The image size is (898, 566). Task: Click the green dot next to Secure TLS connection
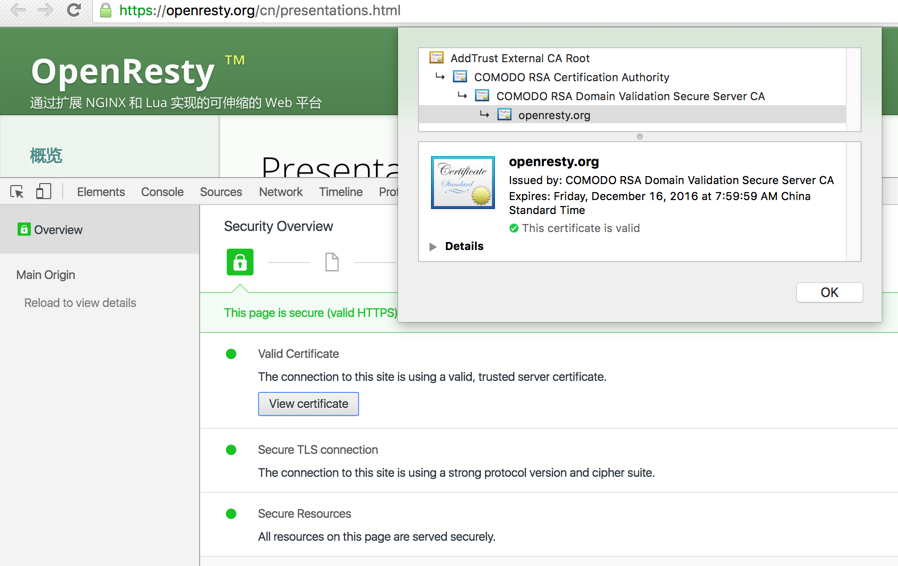(231, 450)
